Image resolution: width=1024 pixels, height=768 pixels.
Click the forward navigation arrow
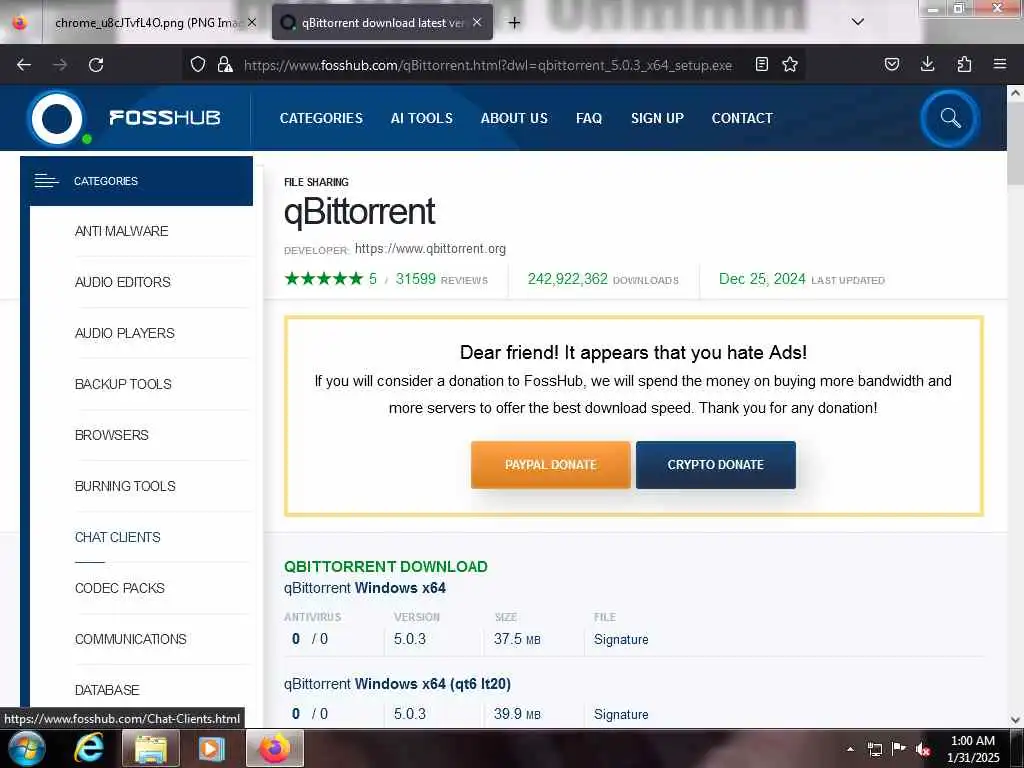[x=59, y=65]
